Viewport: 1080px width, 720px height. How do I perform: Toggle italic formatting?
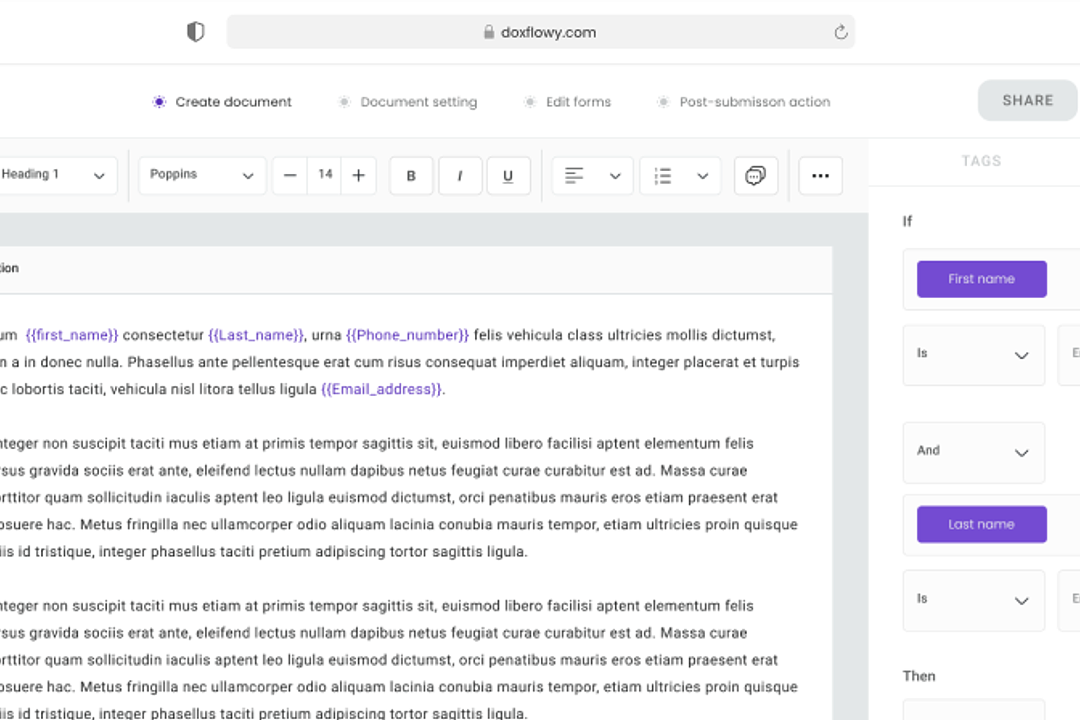460,176
